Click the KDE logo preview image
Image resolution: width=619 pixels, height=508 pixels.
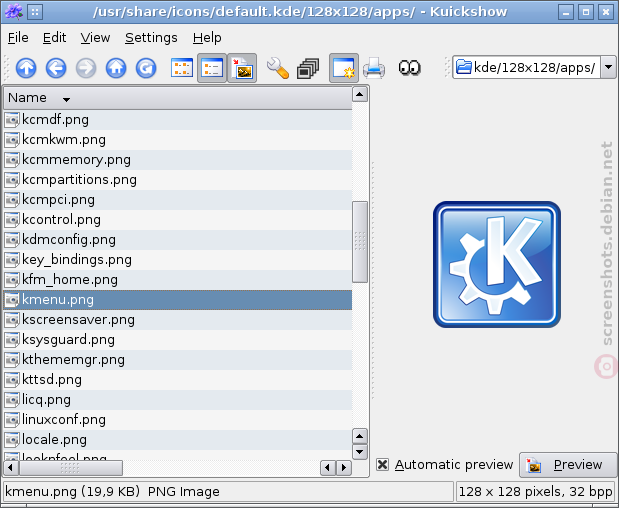[x=497, y=264]
